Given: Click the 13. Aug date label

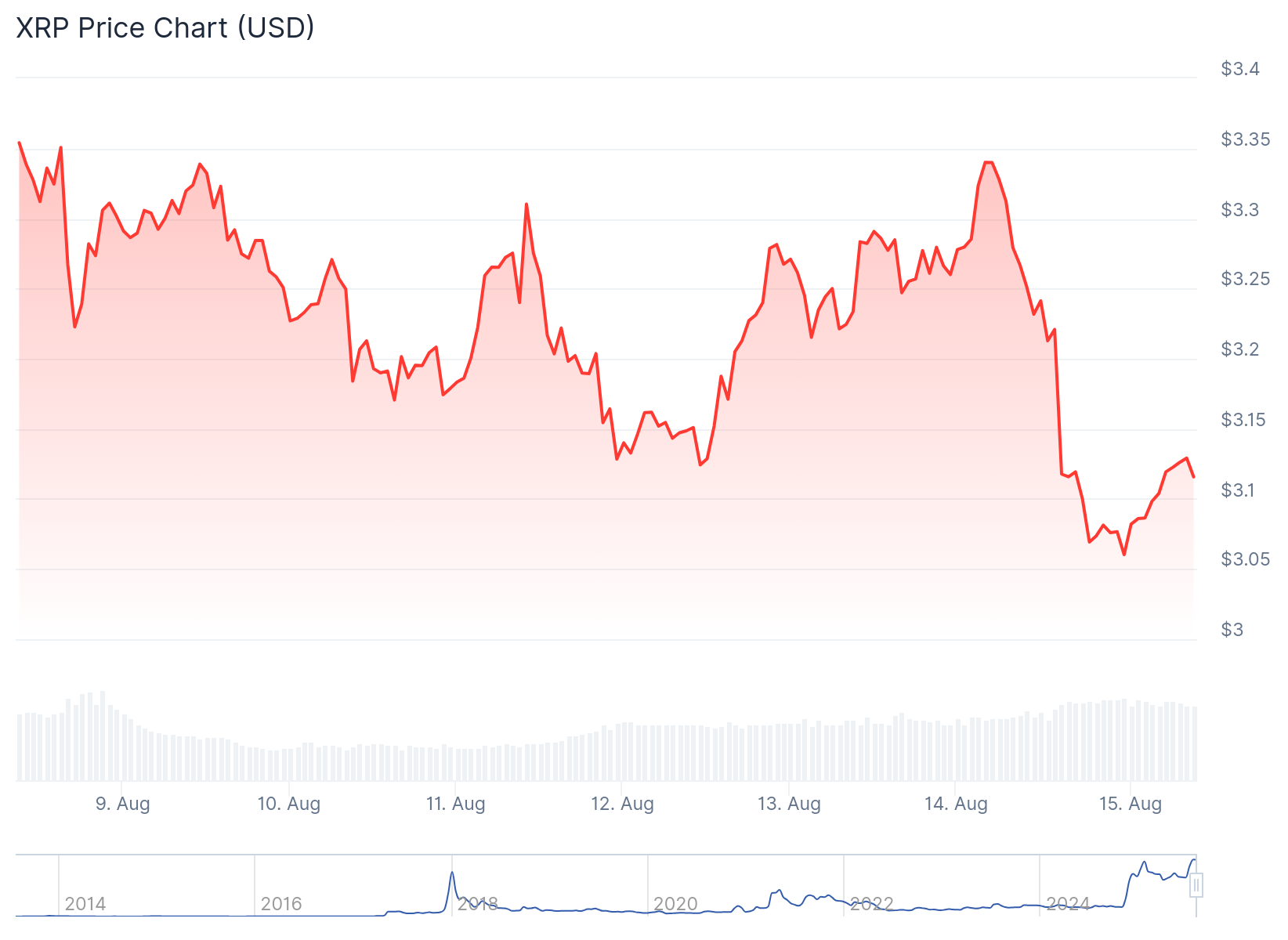Looking at the screenshot, I should click(x=789, y=804).
